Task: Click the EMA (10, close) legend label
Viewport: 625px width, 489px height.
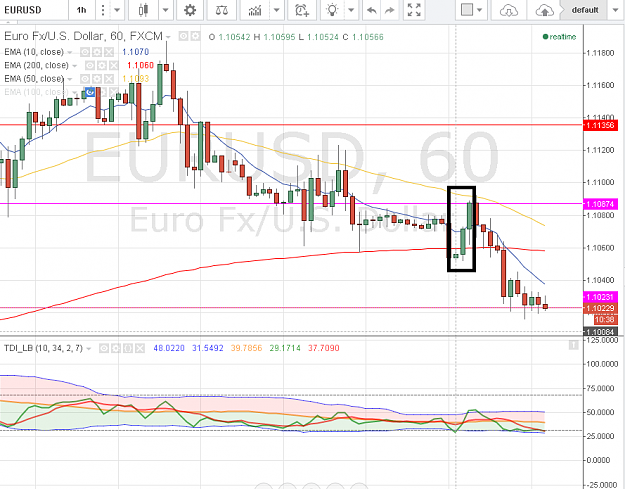Action: coord(34,52)
